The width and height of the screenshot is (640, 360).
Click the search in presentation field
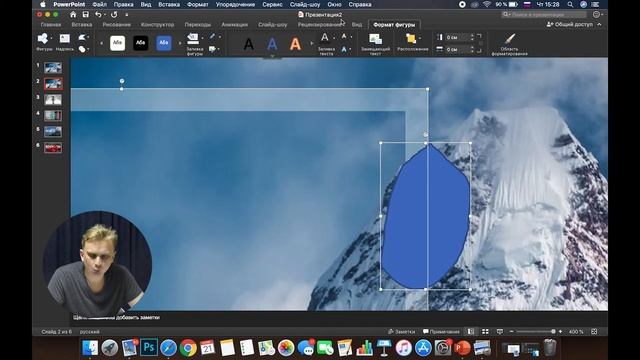[x=544, y=14]
